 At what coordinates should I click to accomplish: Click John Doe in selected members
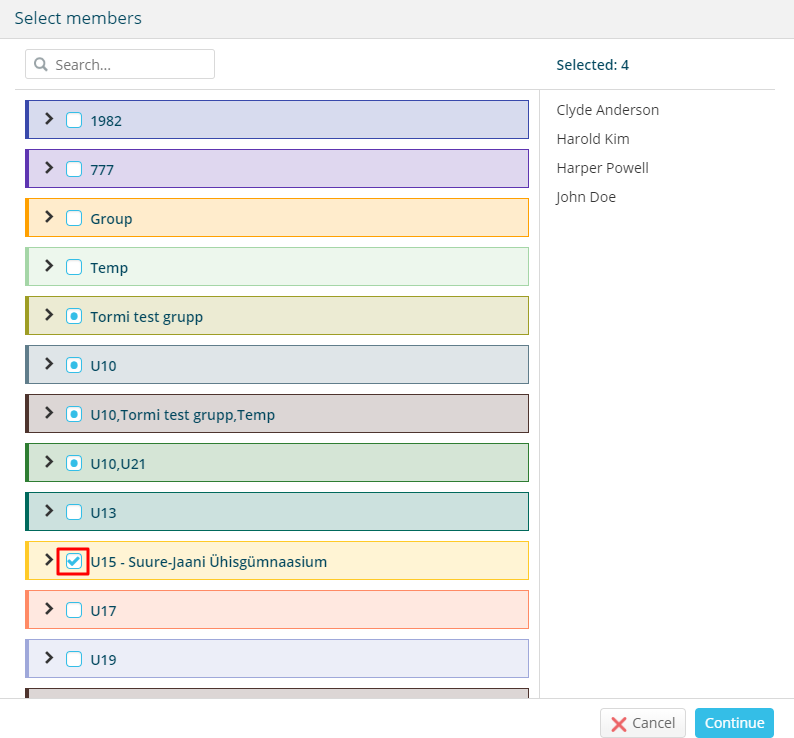click(x=586, y=197)
